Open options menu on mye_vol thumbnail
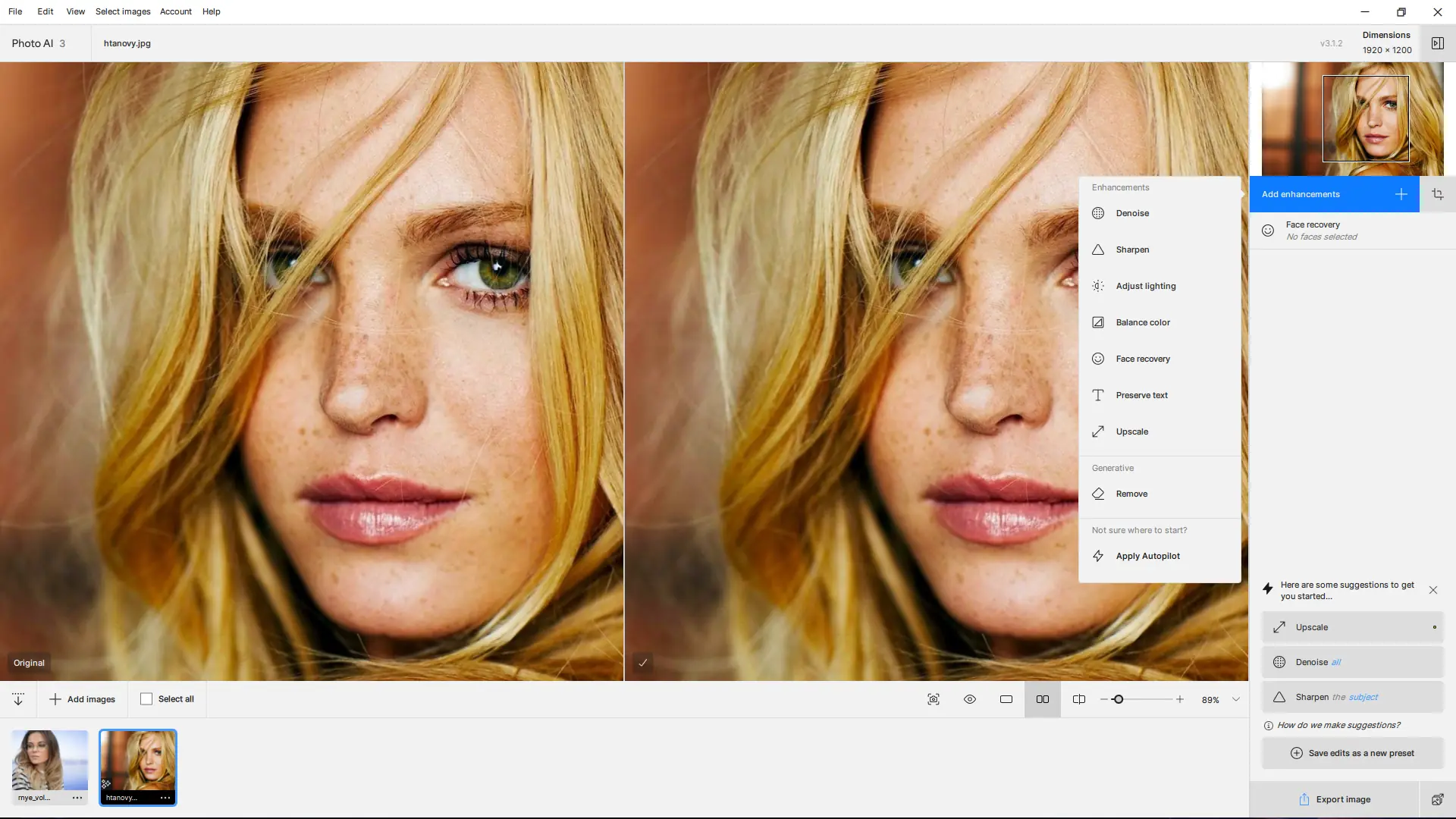This screenshot has width=1456, height=819. (x=77, y=798)
